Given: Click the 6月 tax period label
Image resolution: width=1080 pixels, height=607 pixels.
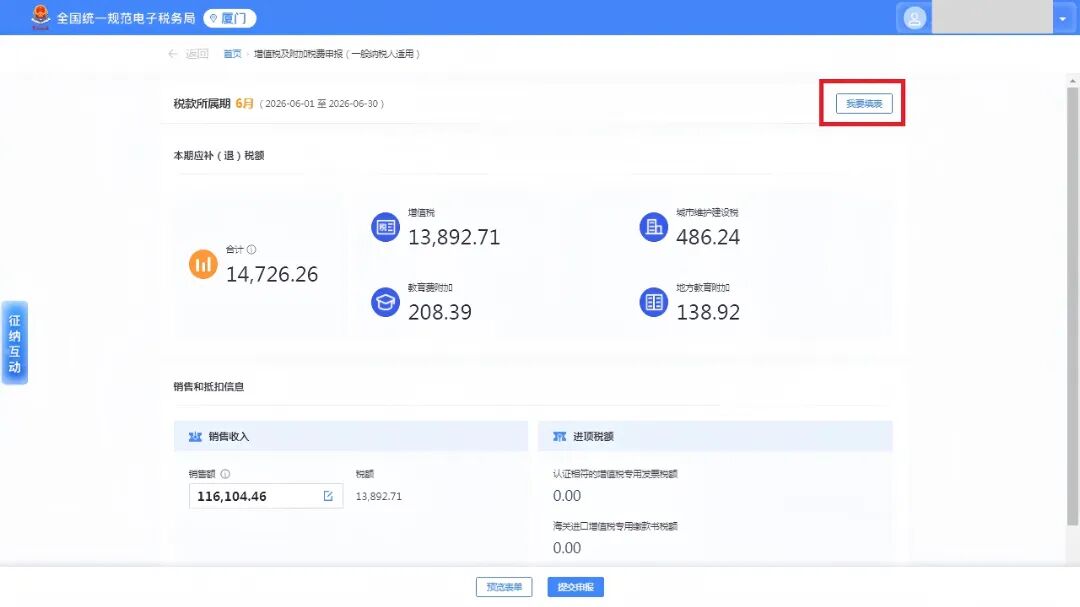Looking at the screenshot, I should 245,103.
